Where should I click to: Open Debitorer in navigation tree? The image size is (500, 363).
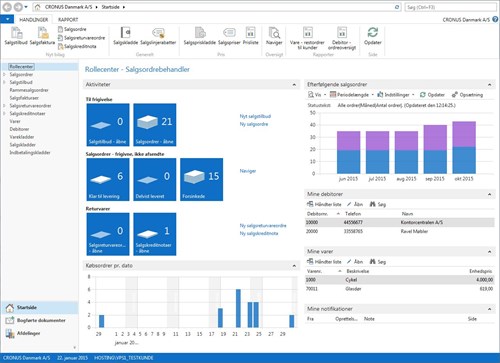point(19,129)
